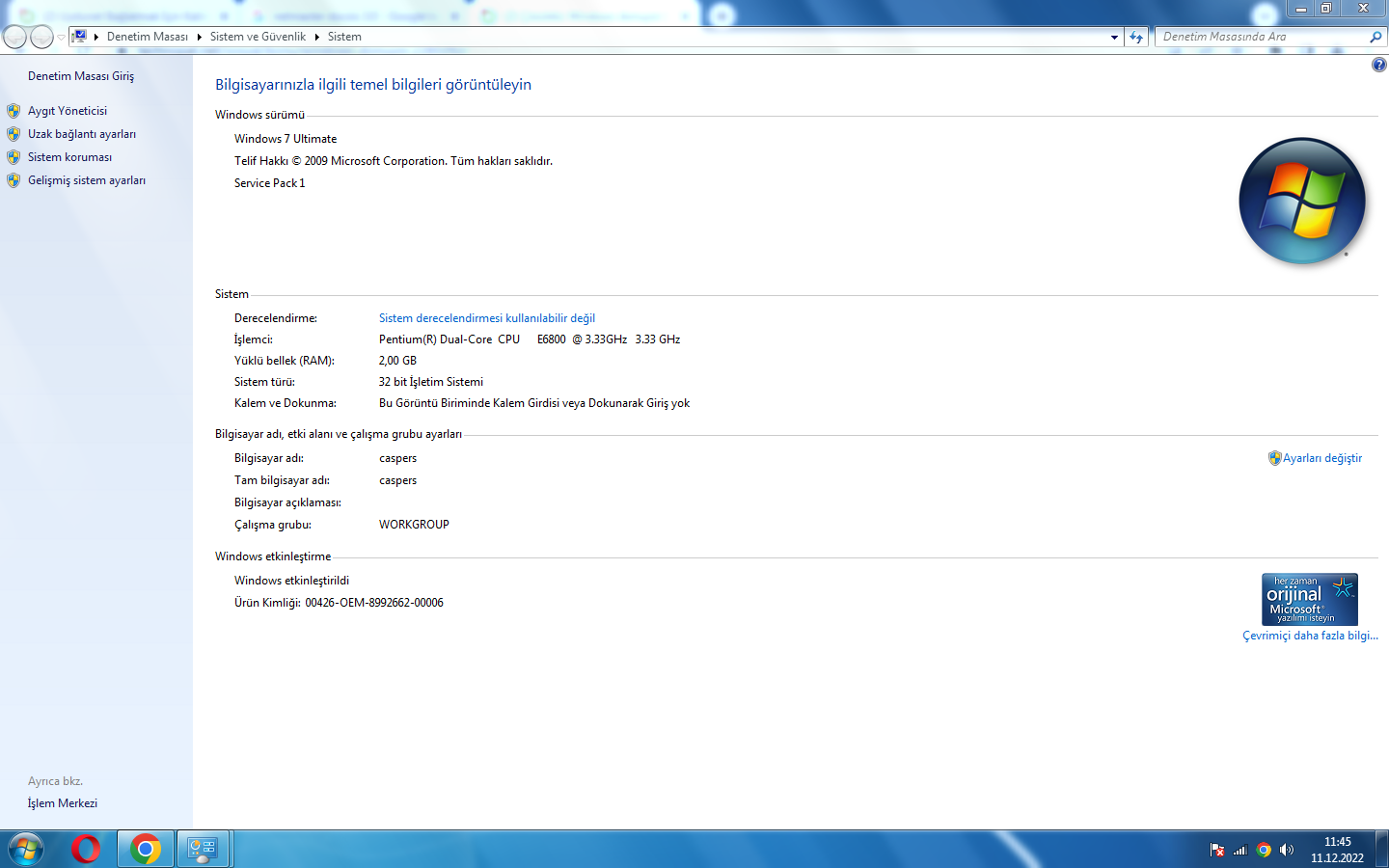Viewport: 1389px width, 868px height.
Task: Open the recent pages dropdown arrow
Action: click(x=61, y=38)
